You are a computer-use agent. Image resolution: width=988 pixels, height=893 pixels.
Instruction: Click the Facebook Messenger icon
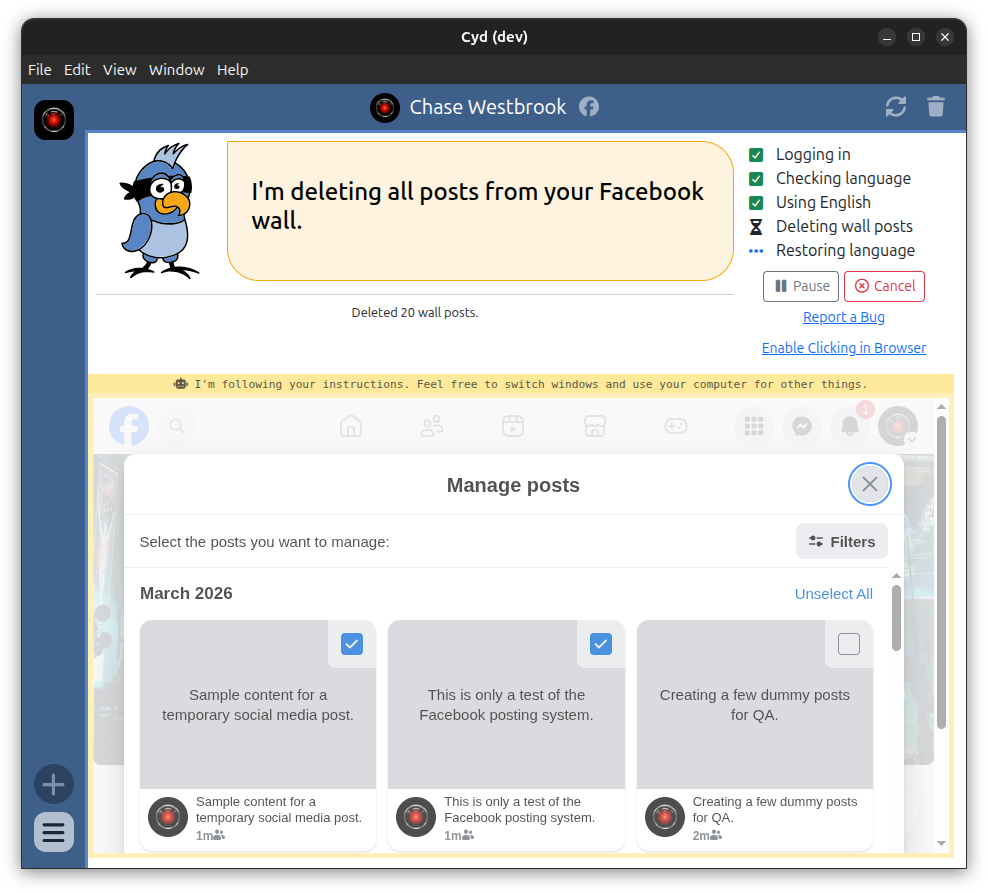[801, 427]
